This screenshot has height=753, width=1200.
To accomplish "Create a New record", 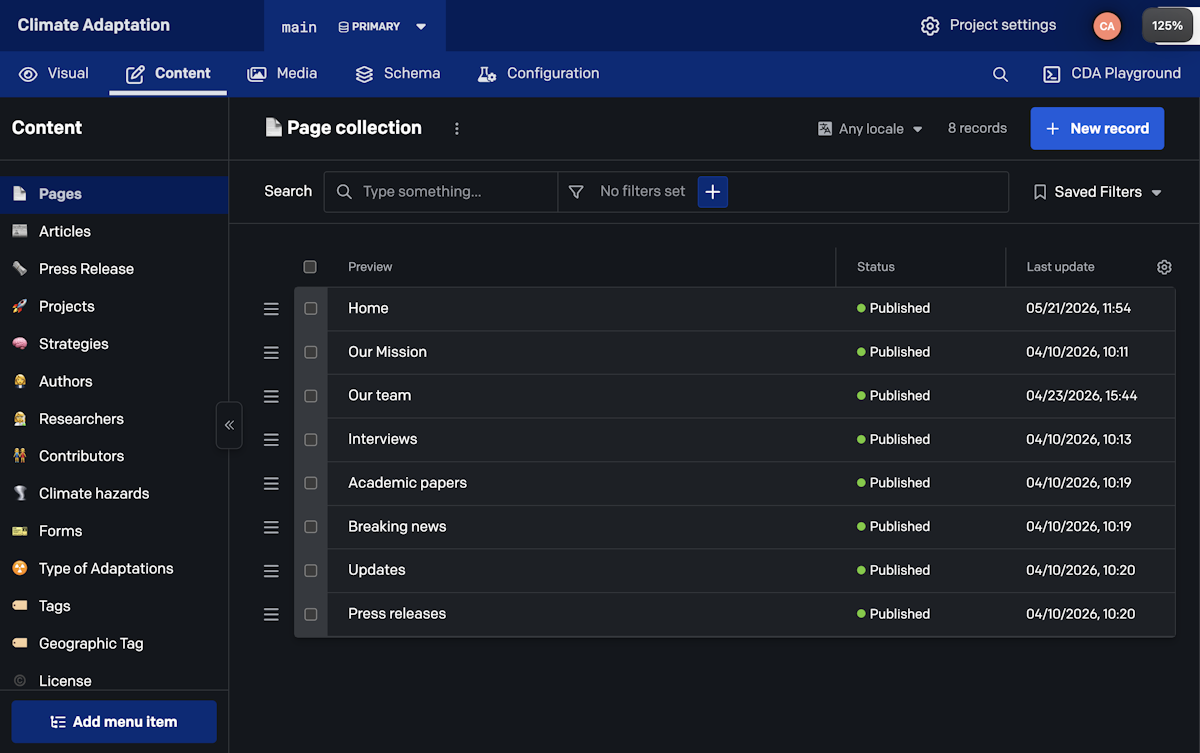I will pos(1097,128).
